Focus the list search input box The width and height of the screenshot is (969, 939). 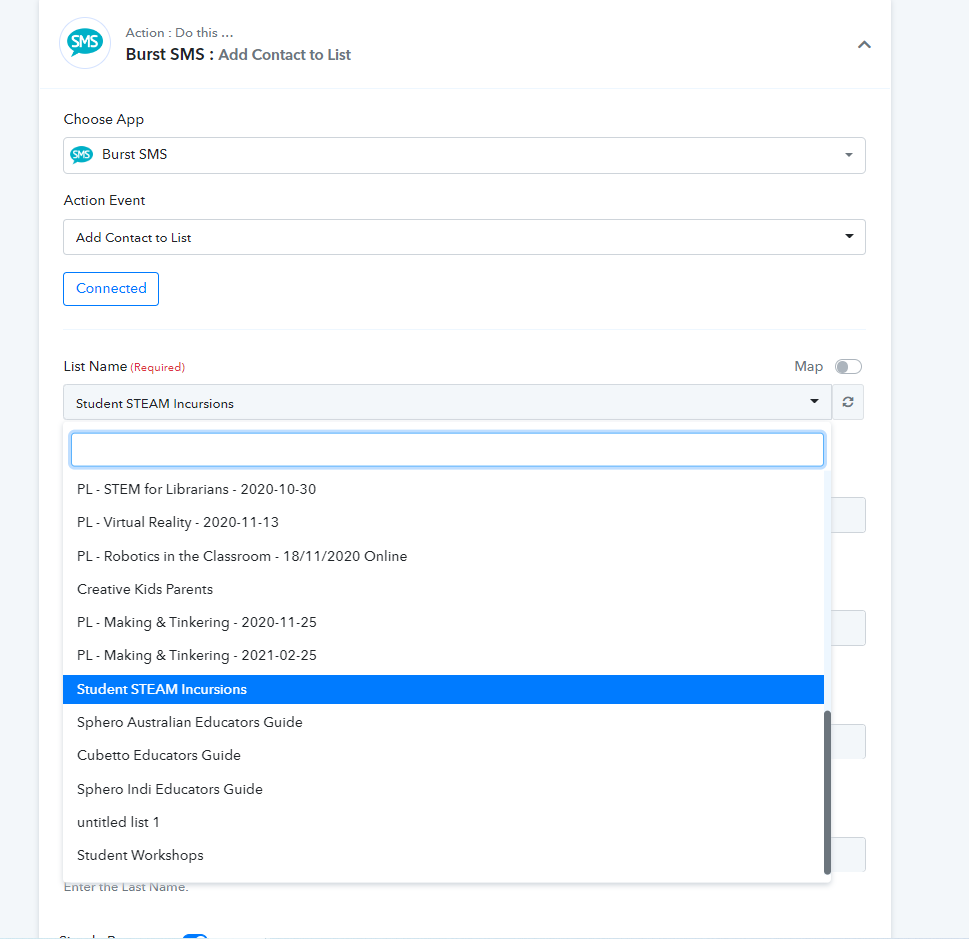[x=447, y=449]
